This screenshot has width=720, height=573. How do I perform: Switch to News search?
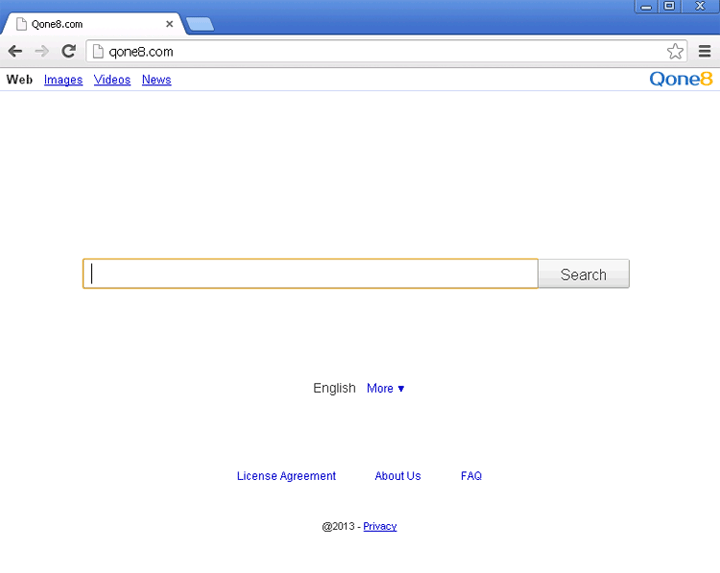pyautogui.click(x=156, y=80)
